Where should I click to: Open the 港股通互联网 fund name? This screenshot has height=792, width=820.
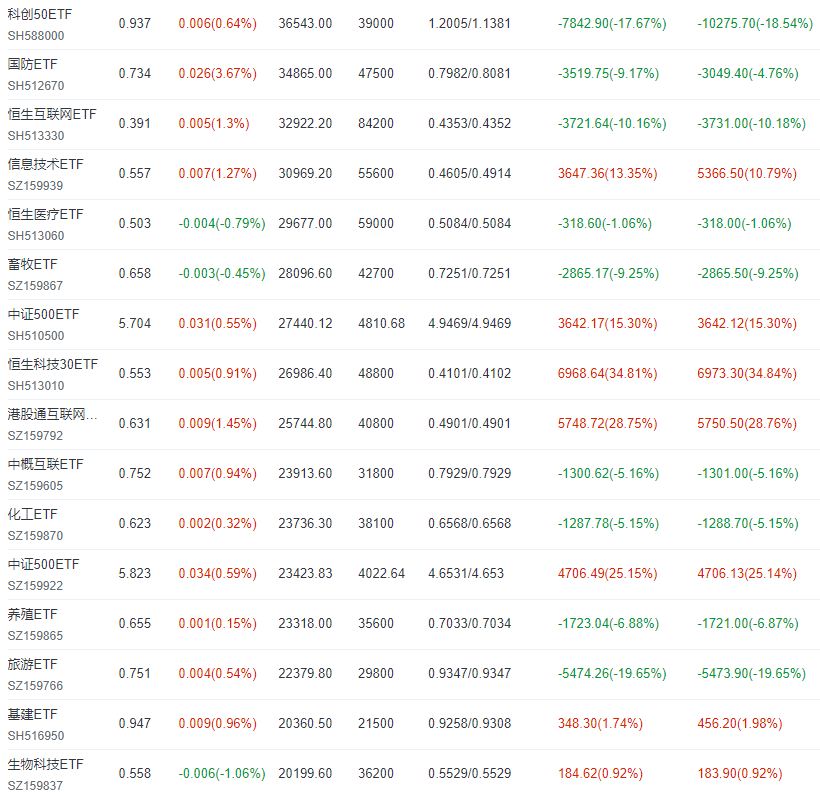tap(52, 414)
